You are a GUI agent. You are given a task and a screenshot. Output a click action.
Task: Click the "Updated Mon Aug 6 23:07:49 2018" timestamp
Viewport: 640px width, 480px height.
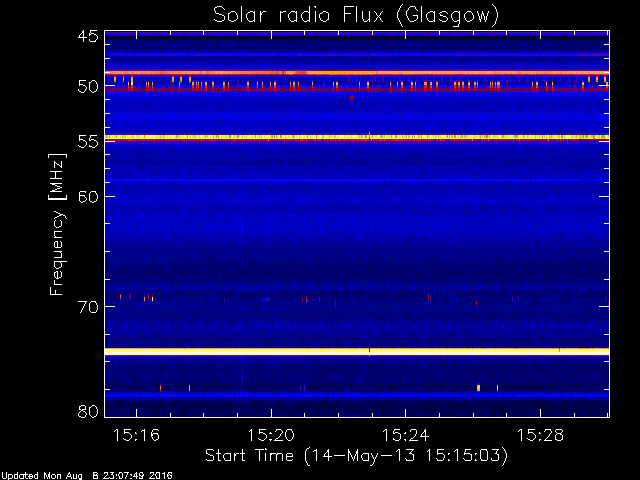point(87,476)
